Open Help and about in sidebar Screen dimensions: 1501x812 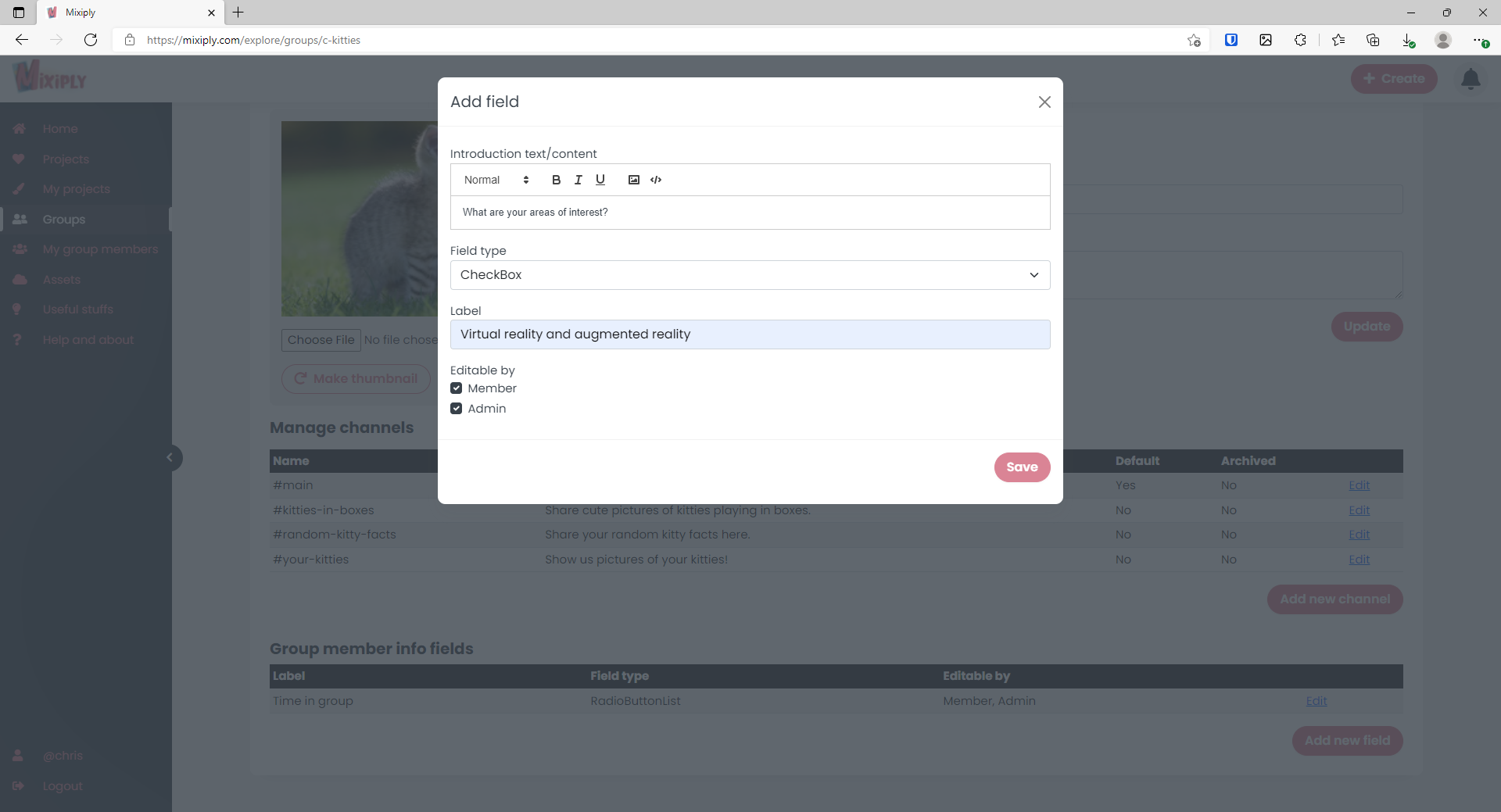(88, 340)
